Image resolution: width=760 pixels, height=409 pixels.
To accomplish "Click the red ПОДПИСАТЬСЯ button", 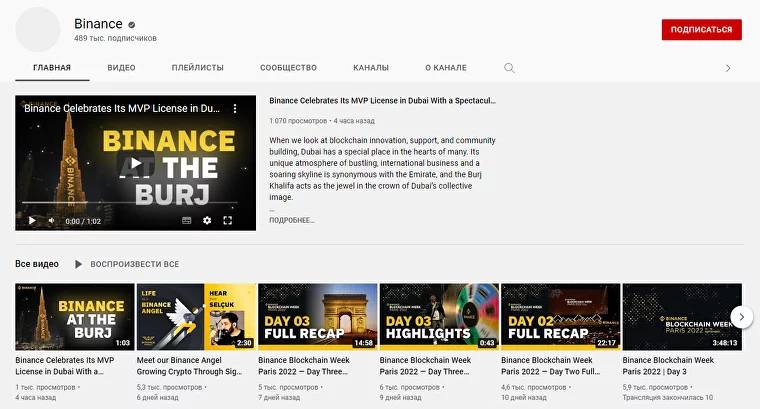I will 701,30.
